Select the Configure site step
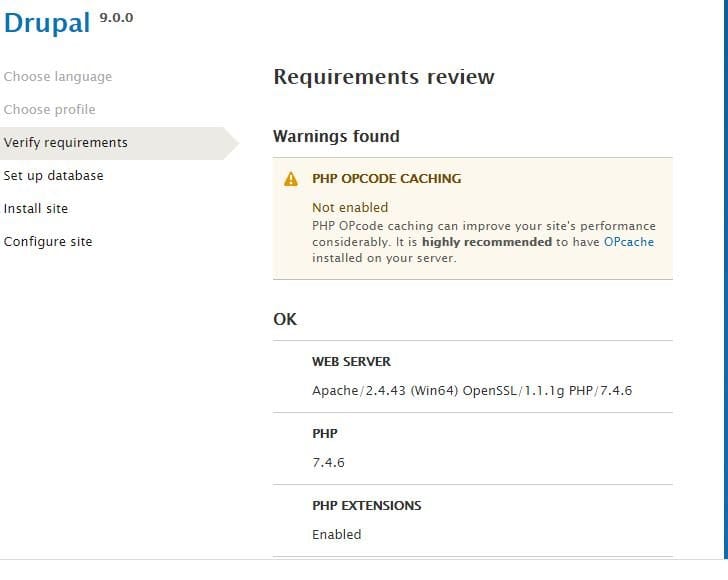This screenshot has width=728, height=580. coord(48,241)
